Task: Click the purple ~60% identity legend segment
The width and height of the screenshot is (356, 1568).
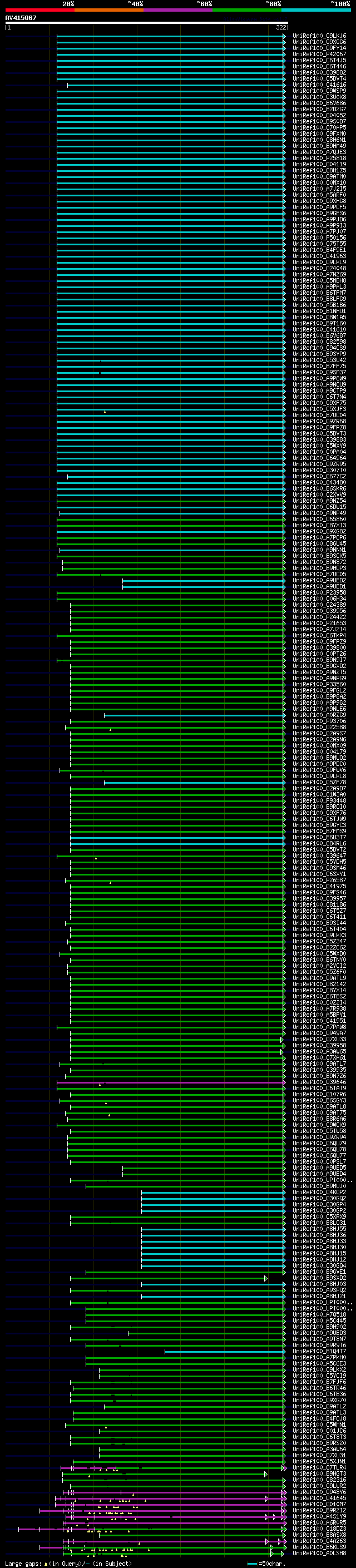Action: click(177, 10)
